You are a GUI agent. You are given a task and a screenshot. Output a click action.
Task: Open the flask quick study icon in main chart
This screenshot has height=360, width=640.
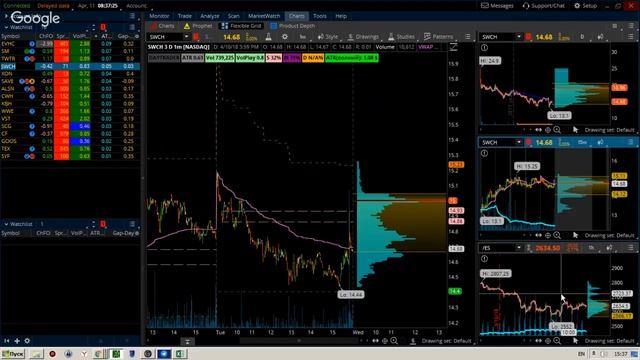[x=268, y=37]
